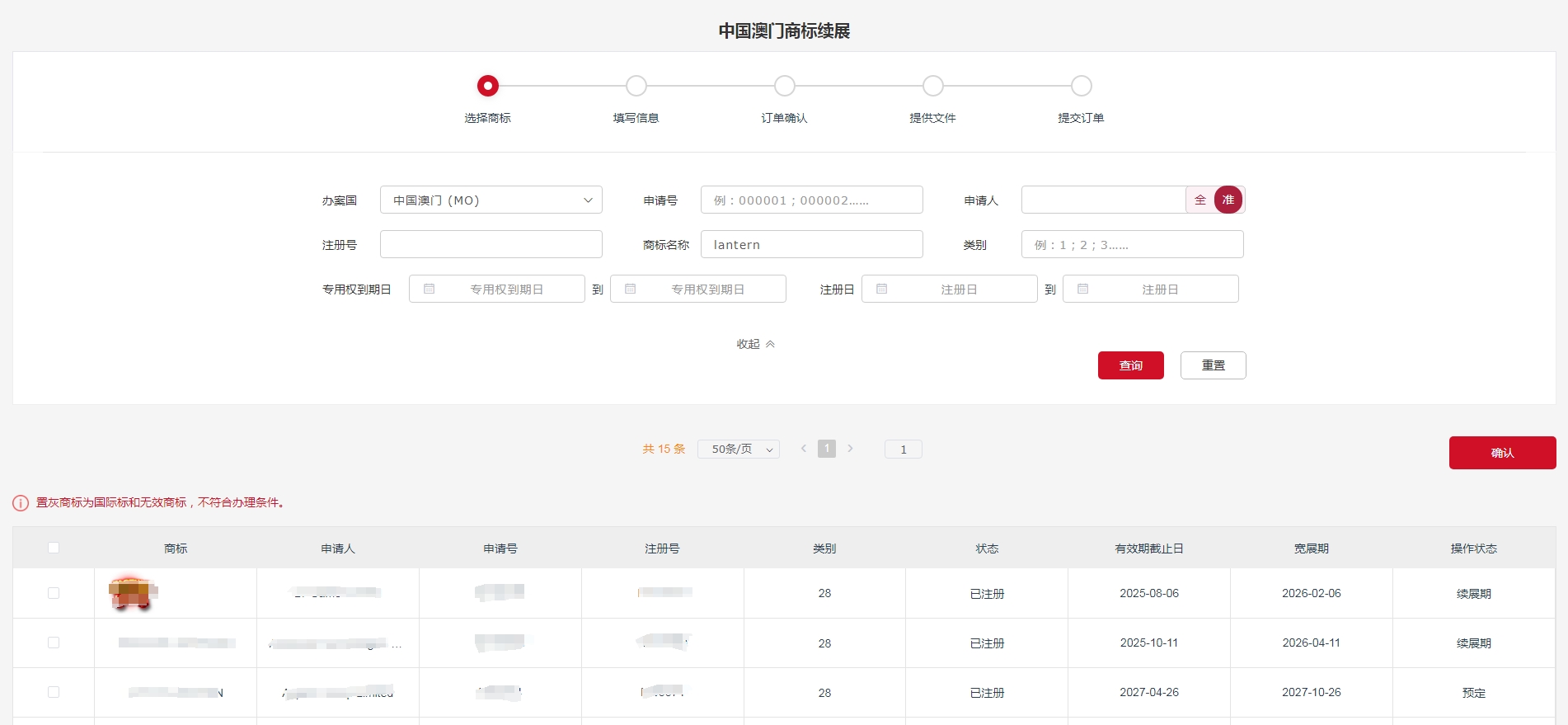Select page 1 in pagination

[x=827, y=449]
